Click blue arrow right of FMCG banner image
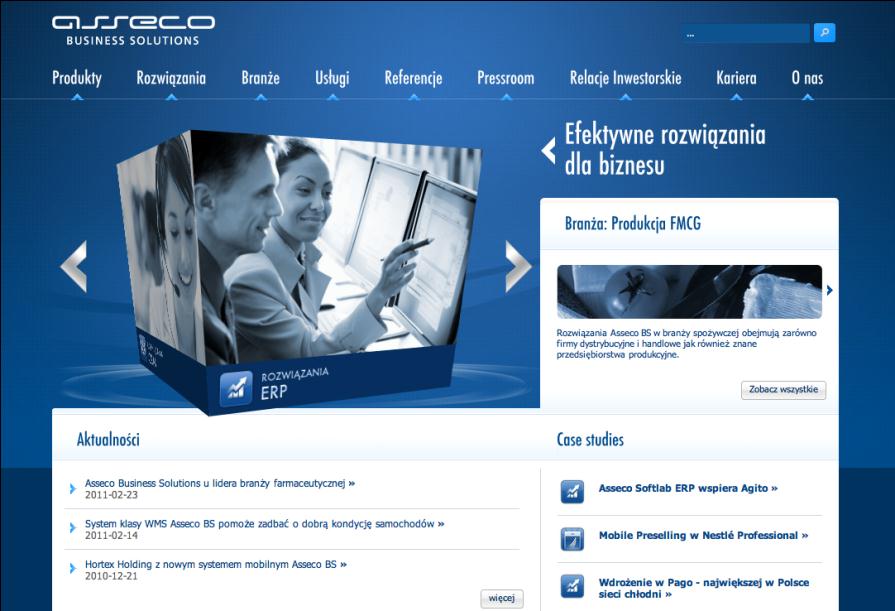The image size is (895, 611). point(829,291)
